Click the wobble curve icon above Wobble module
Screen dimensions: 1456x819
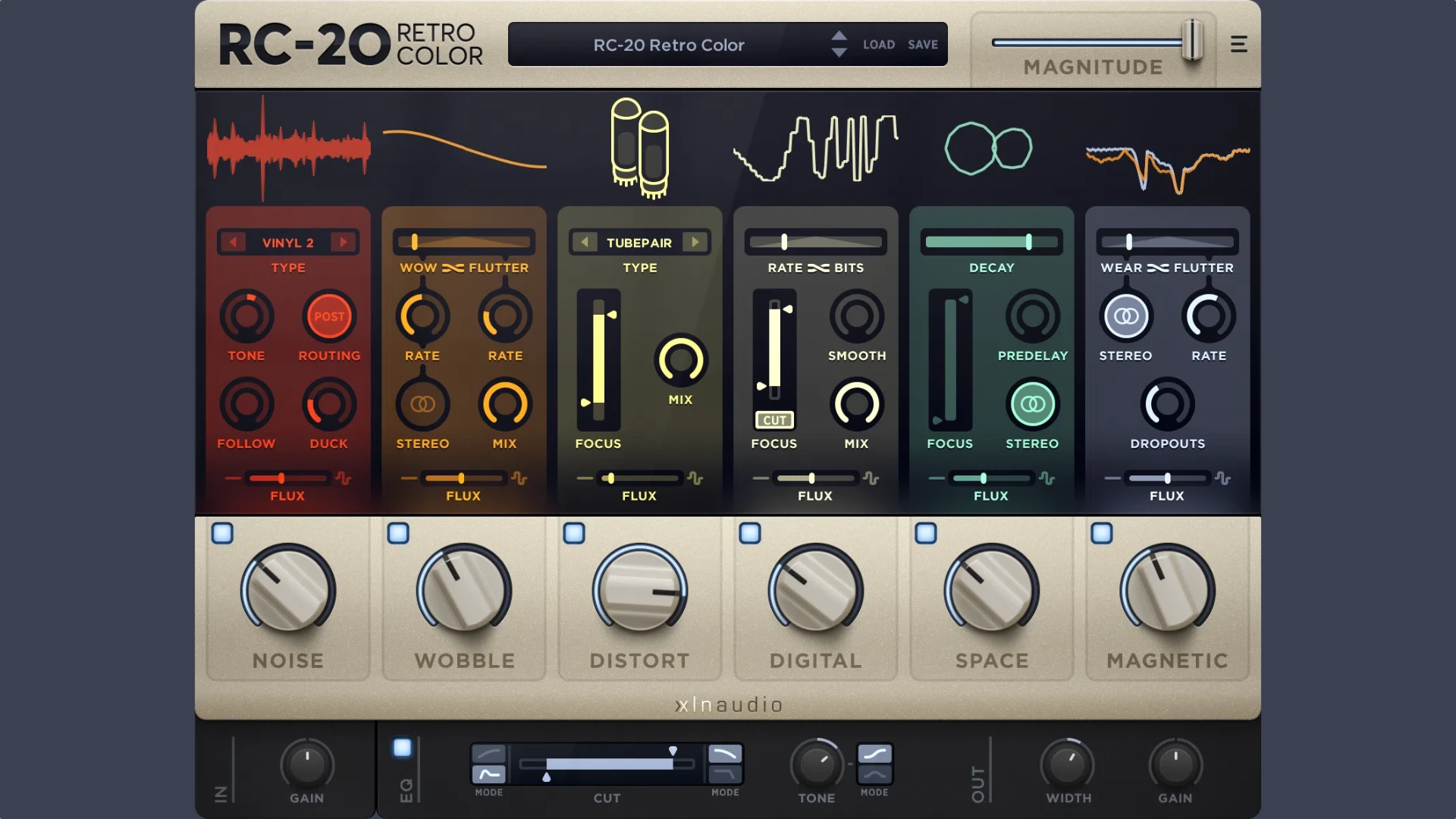[464, 148]
